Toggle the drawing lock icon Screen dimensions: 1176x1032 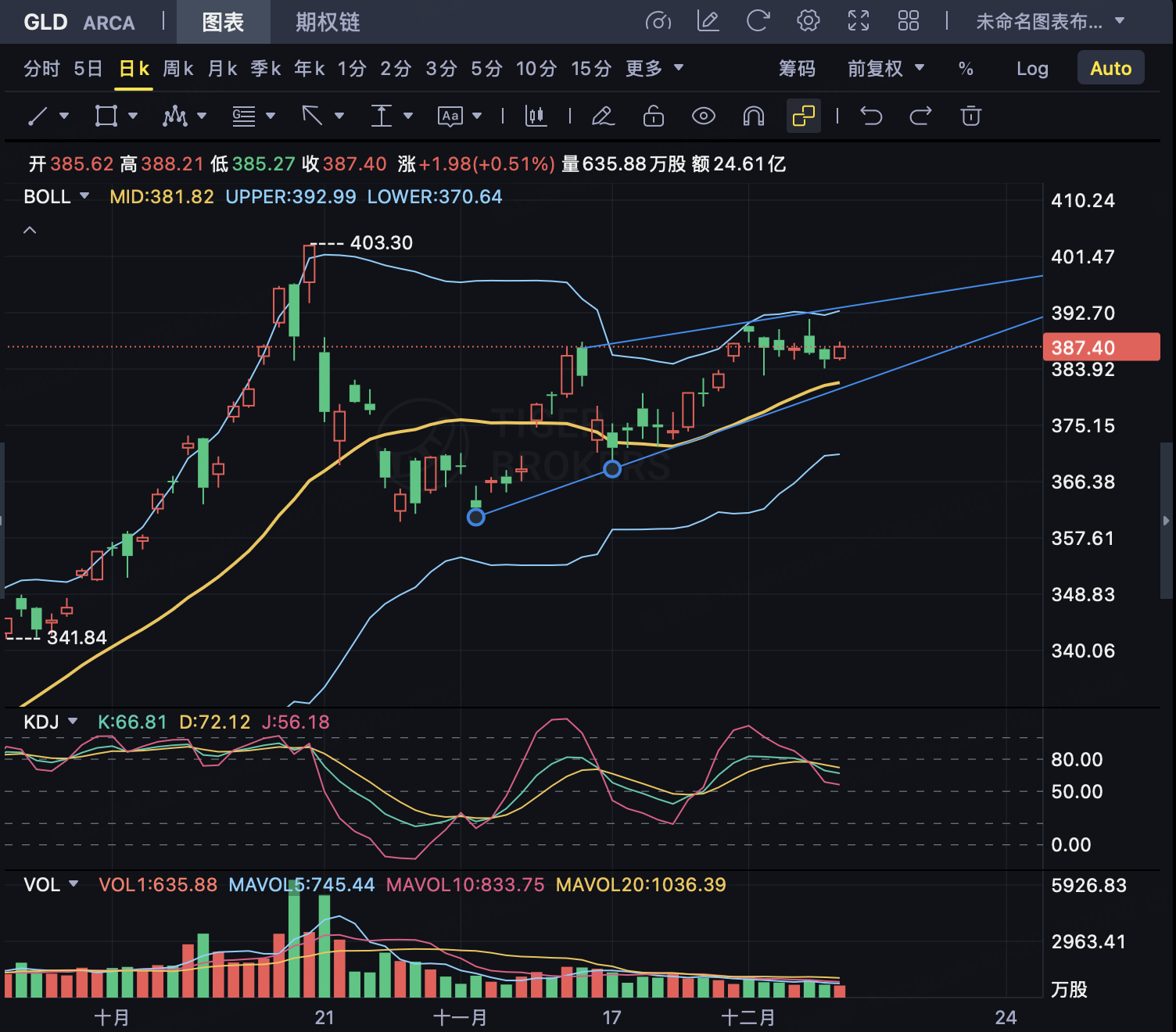(653, 116)
